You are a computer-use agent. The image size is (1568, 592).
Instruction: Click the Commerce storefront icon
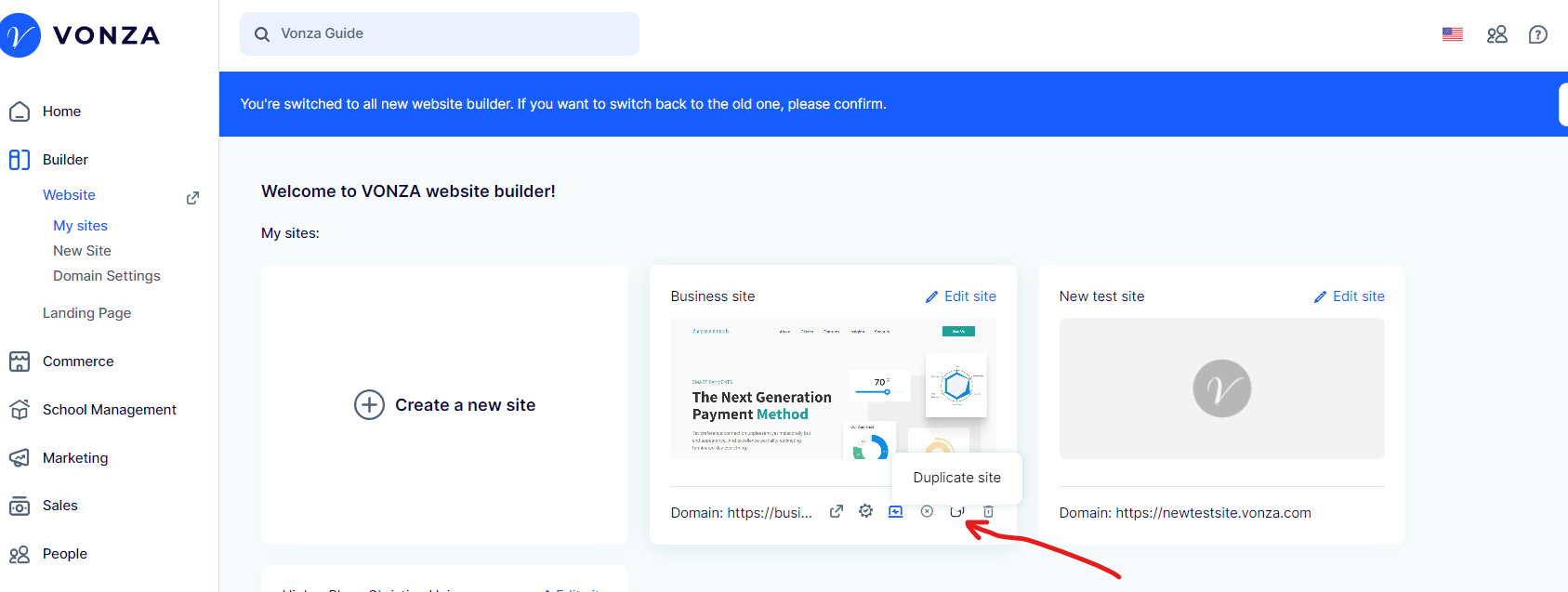click(x=20, y=362)
